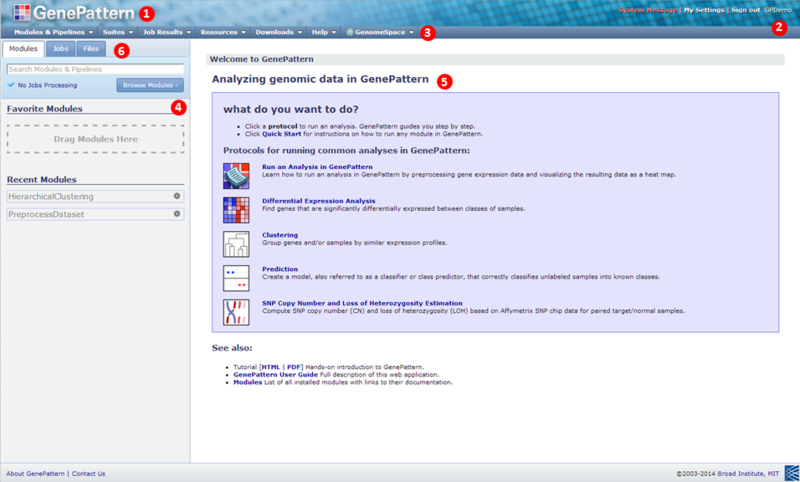Image resolution: width=800 pixels, height=482 pixels.
Task: Open the Help dropdown menu
Action: pos(324,32)
